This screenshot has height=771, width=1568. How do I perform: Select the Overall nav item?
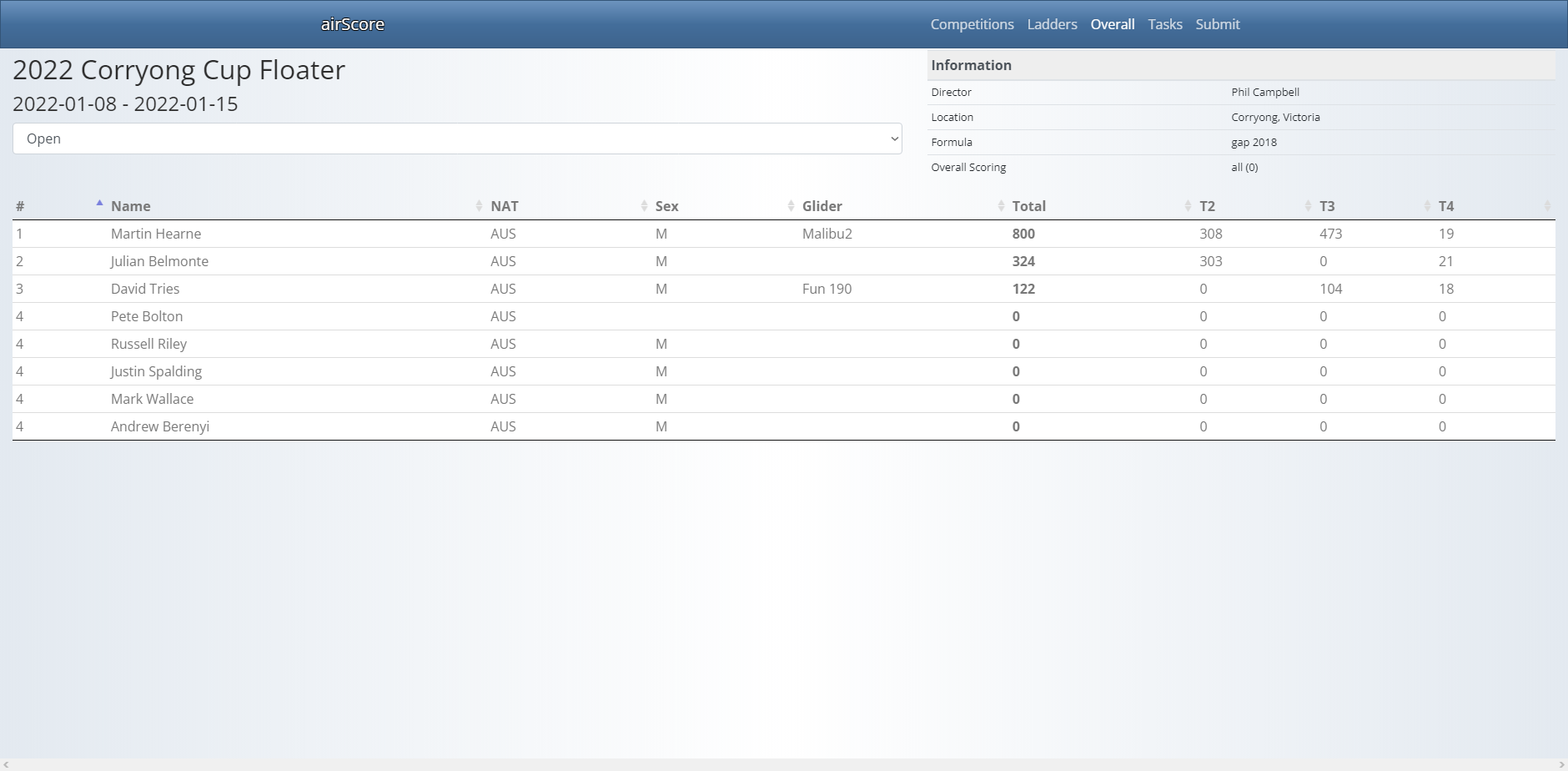[1112, 24]
